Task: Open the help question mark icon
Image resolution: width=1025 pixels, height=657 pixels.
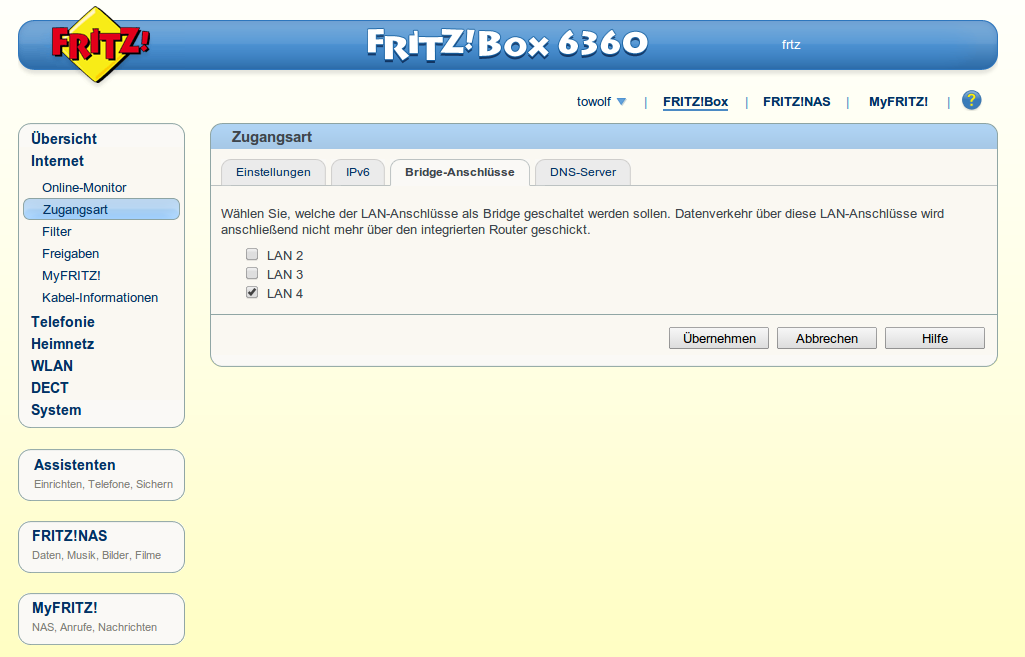Action: click(971, 100)
